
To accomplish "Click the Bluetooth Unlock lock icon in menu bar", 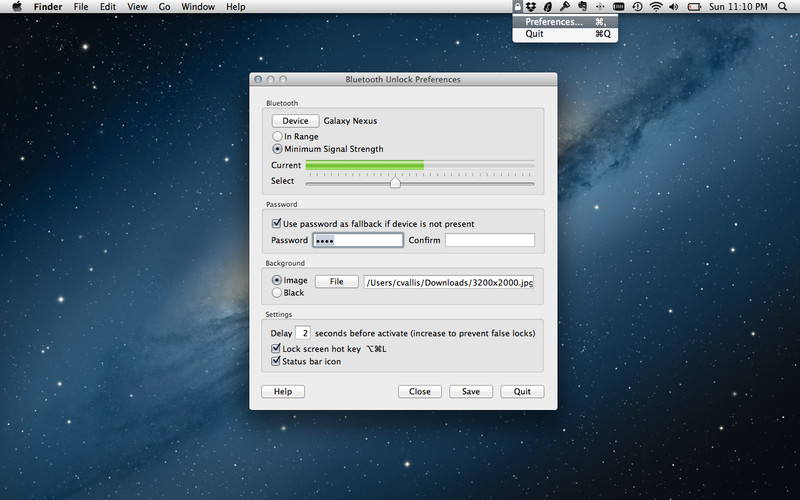I will (517, 7).
